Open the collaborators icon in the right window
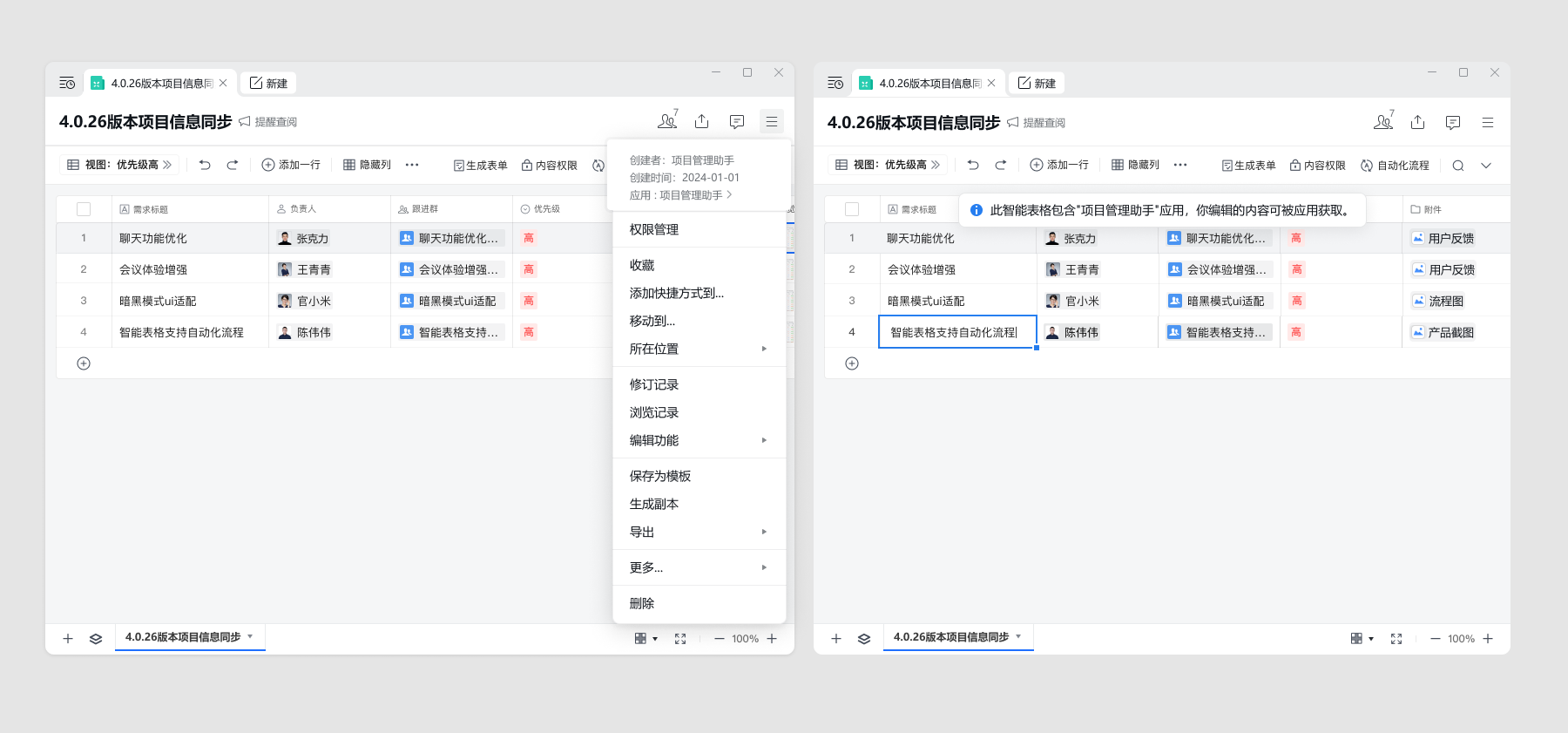Viewport: 1568px width, 733px height. (1382, 122)
